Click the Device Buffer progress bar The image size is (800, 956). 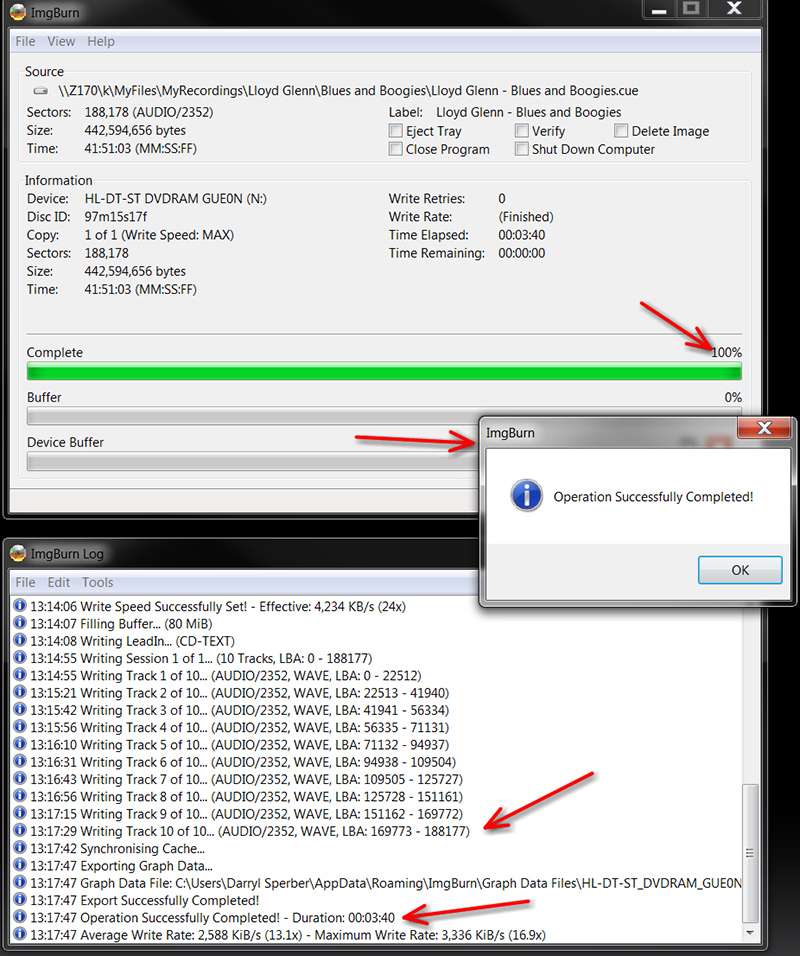coord(252,462)
